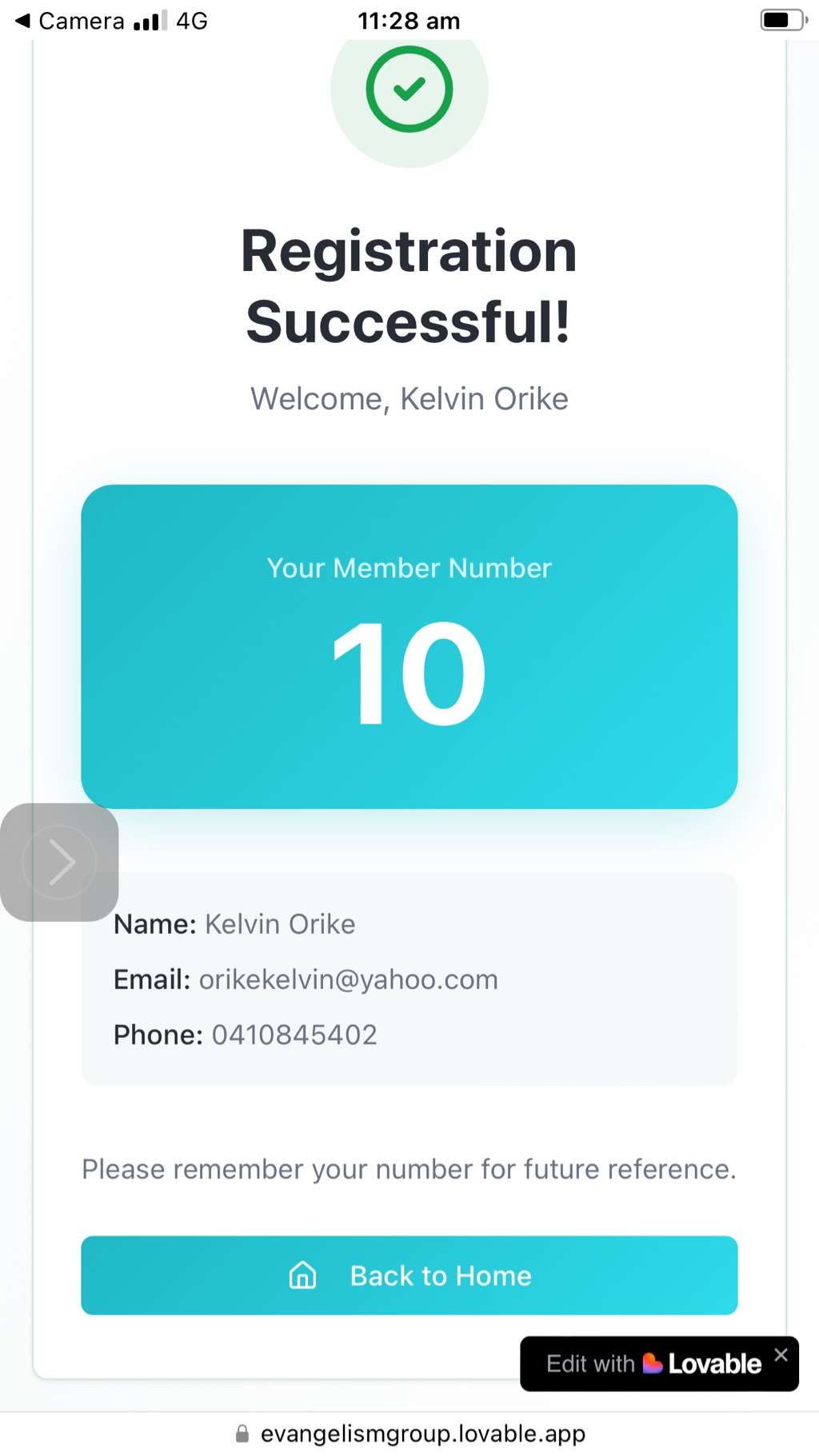This screenshot has height=1456, width=819.
Task: Tap the clock showing 11:28 am
Action: tap(409, 21)
